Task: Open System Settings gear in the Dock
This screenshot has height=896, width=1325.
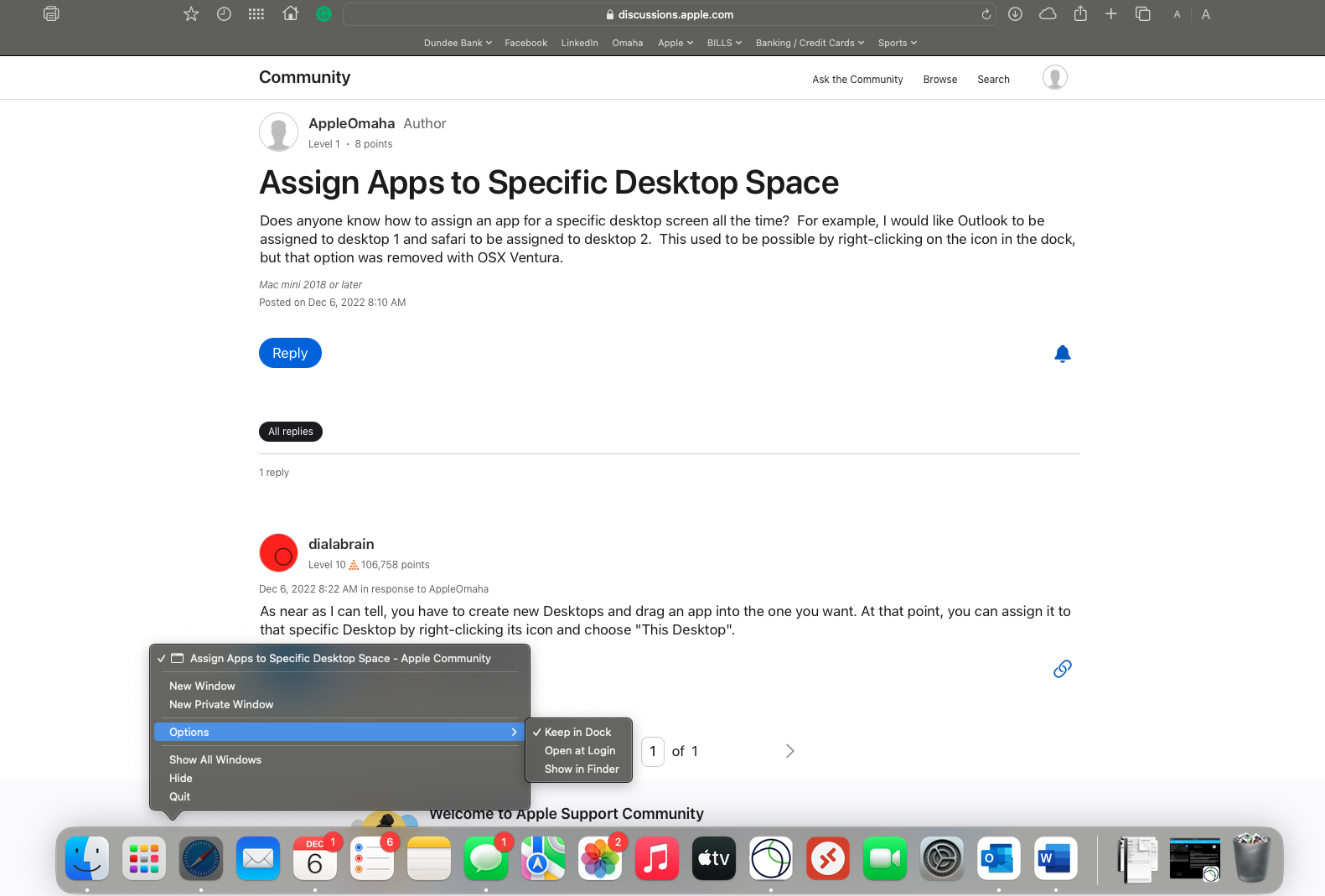Action: pyautogui.click(x=942, y=858)
